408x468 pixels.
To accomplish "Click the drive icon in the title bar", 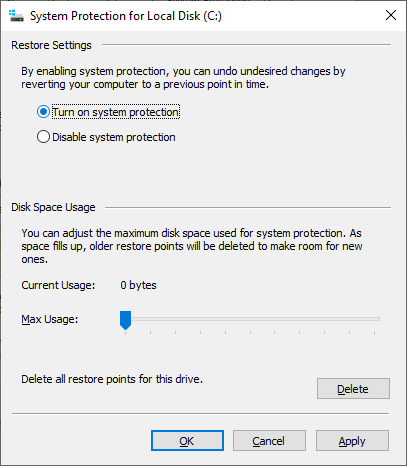I will pyautogui.click(x=16, y=16).
